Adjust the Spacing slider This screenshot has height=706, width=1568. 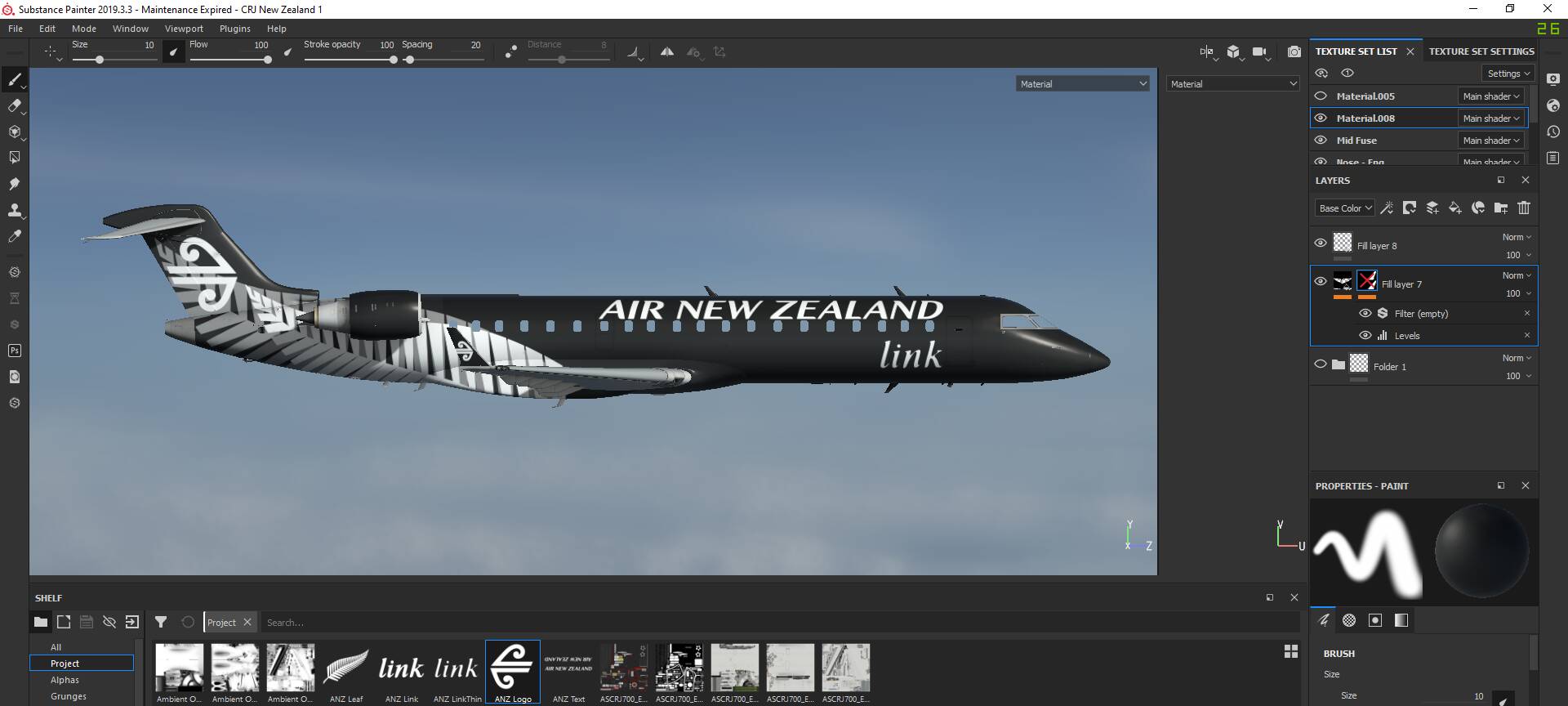pyautogui.click(x=443, y=60)
